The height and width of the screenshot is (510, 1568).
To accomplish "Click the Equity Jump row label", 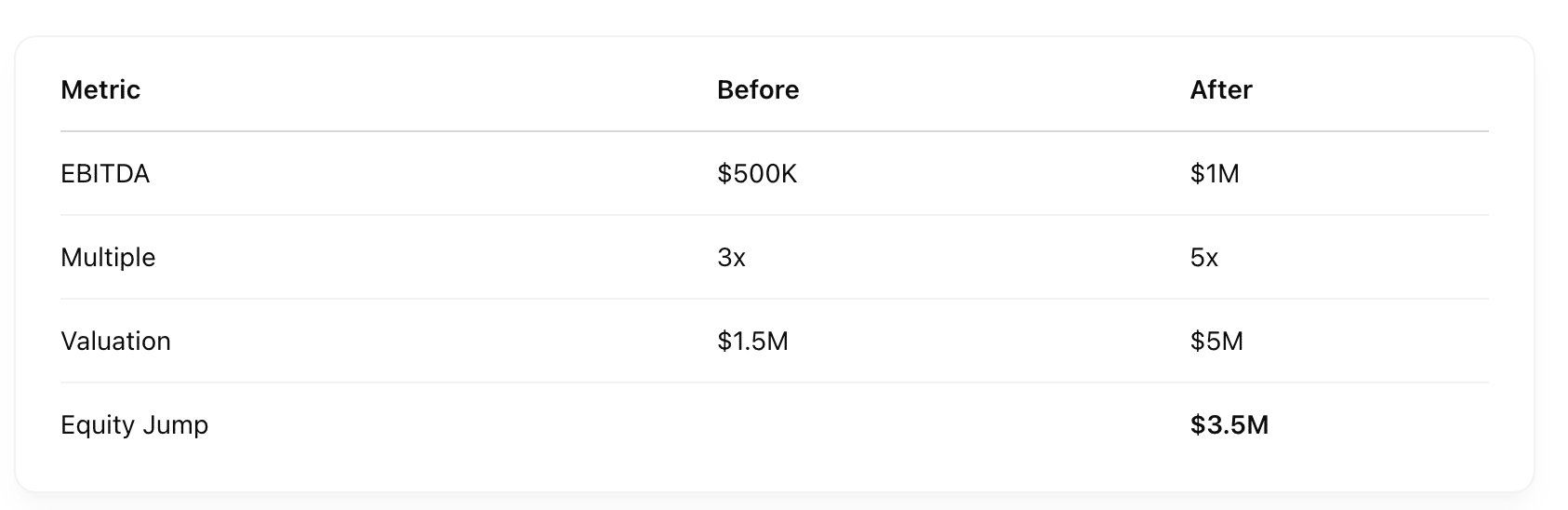I will 134,425.
